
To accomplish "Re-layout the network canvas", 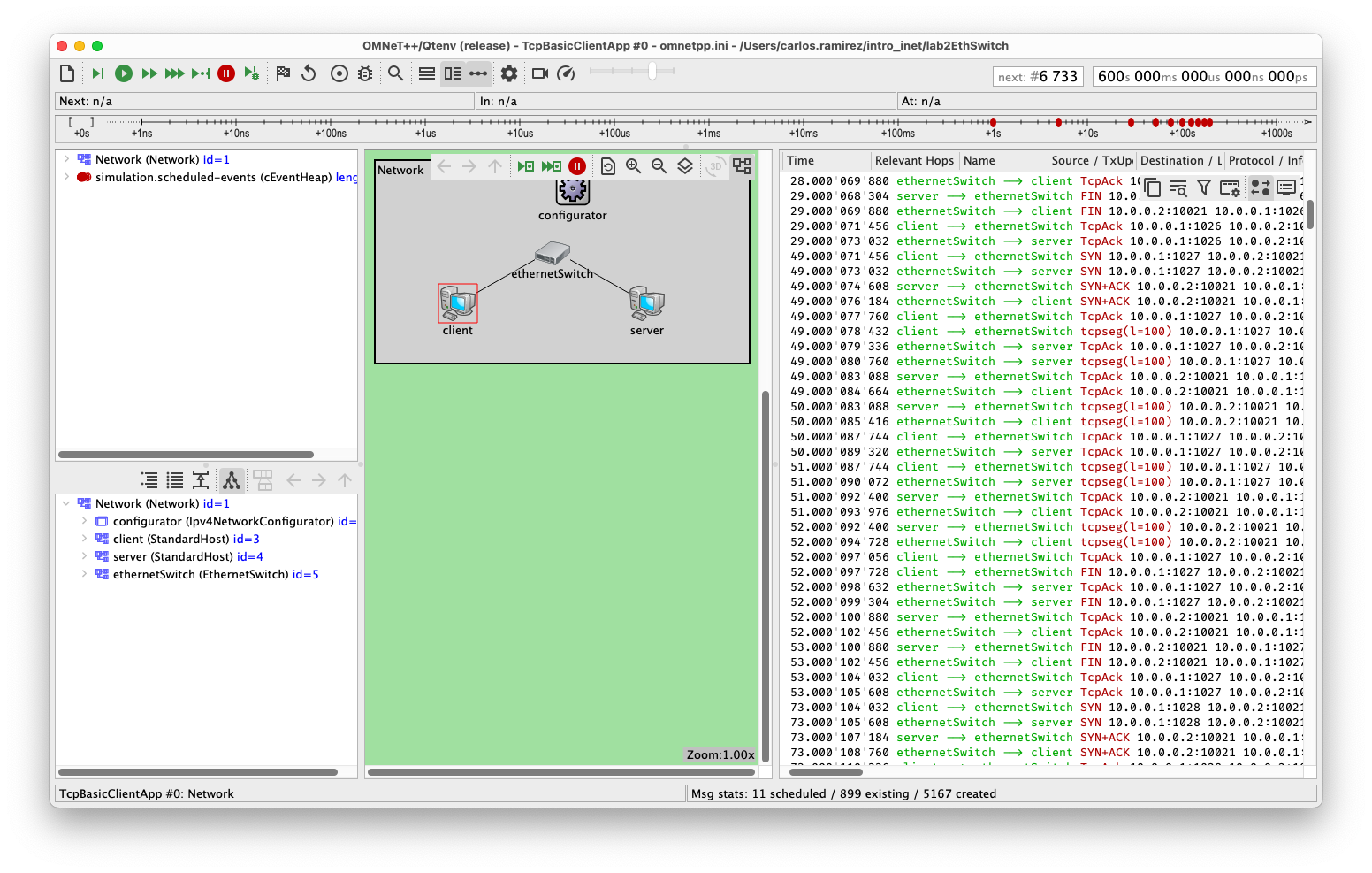I will 608,165.
